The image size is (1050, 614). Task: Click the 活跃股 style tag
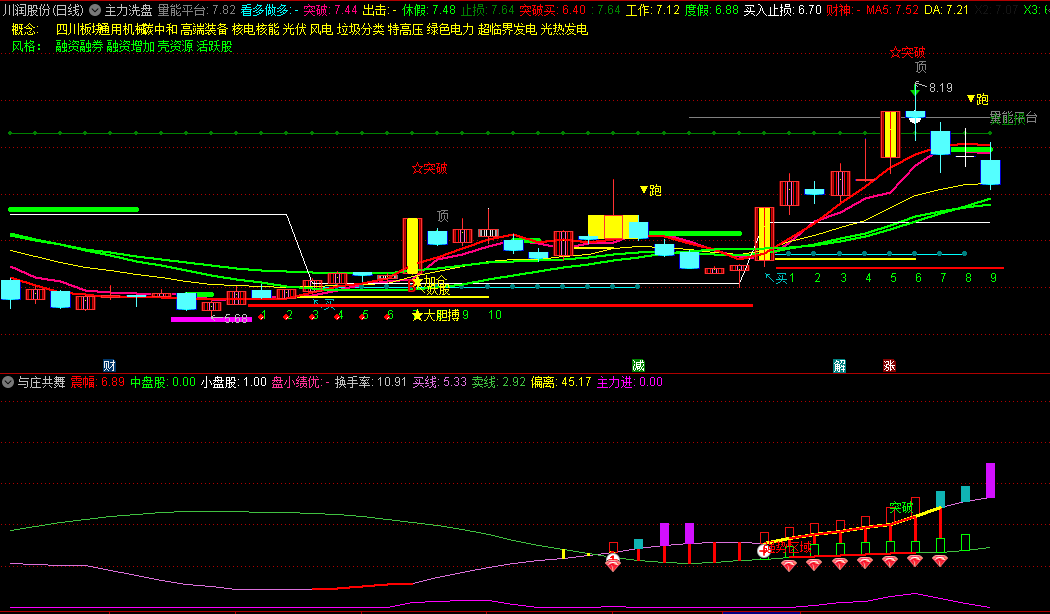point(214,46)
